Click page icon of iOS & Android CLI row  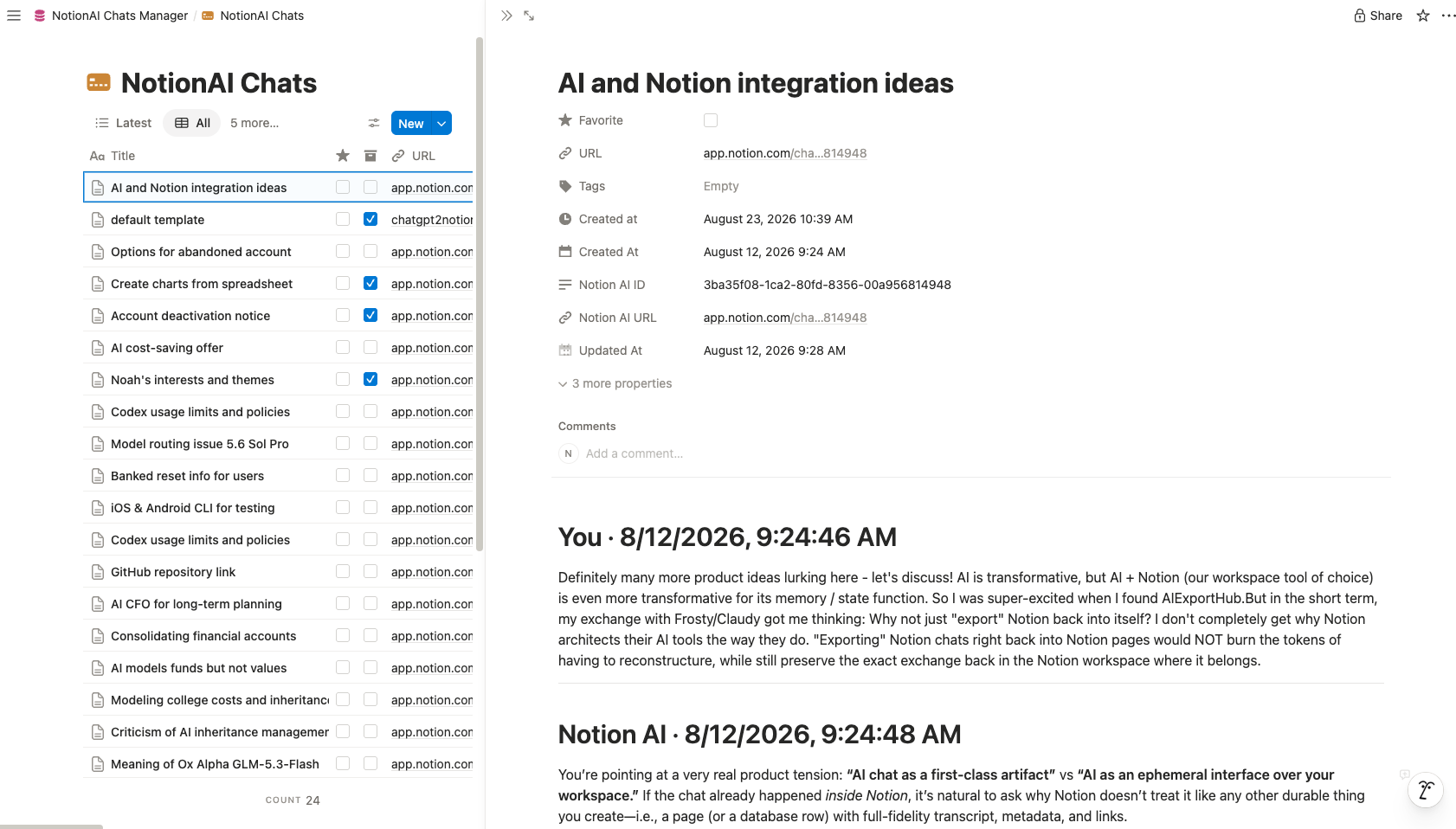tap(98, 508)
